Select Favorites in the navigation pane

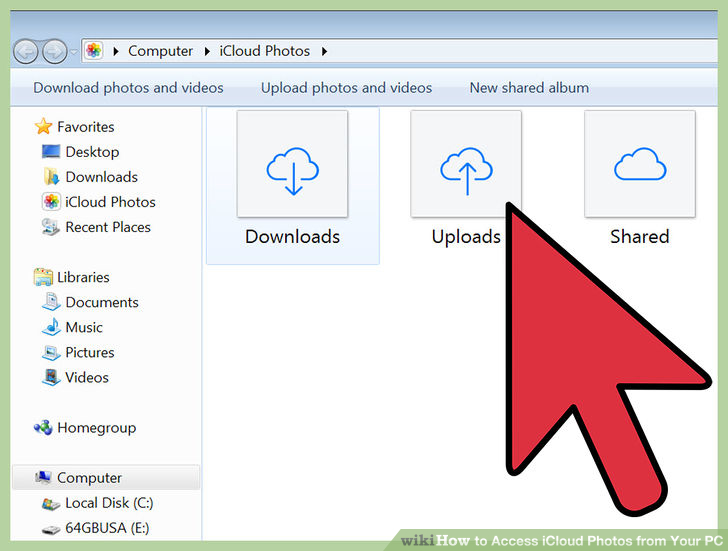[x=86, y=127]
